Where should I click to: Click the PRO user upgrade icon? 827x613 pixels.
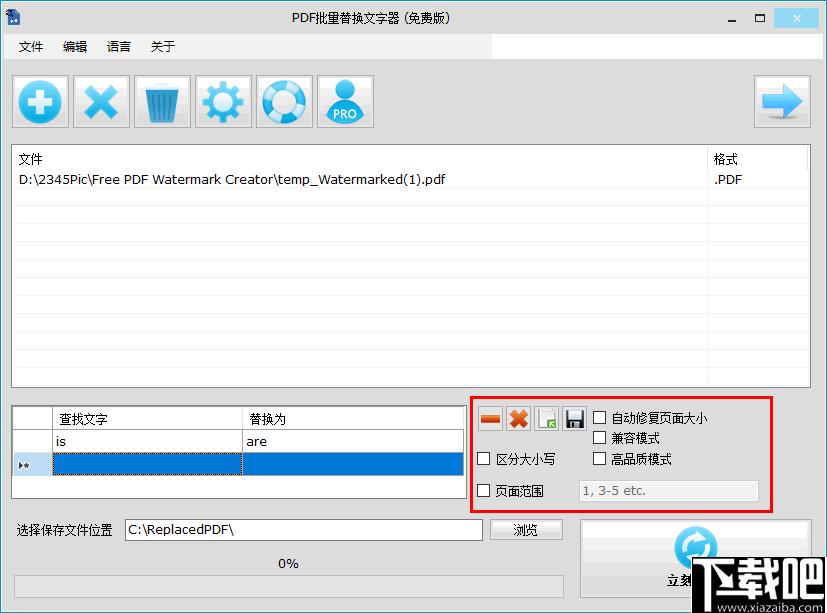coord(345,102)
